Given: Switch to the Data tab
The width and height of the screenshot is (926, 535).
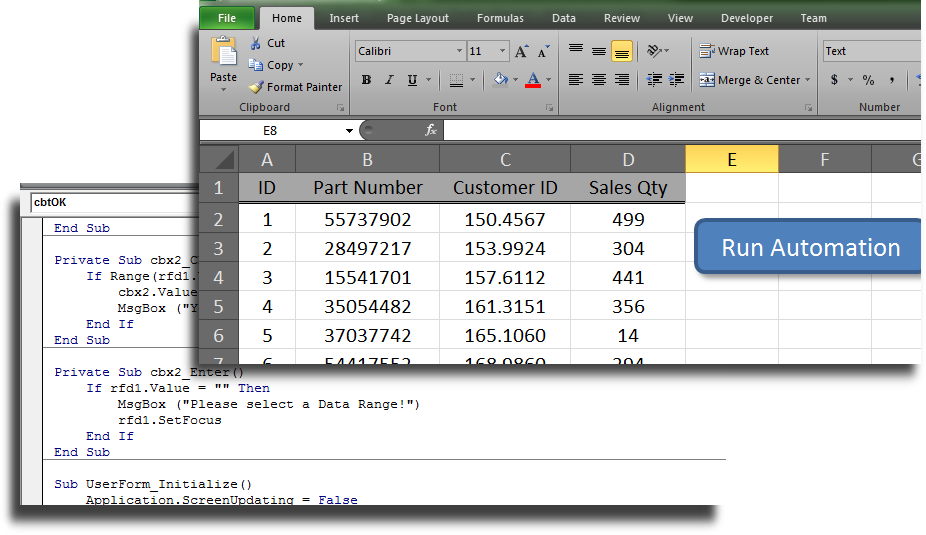Looking at the screenshot, I should [x=563, y=18].
